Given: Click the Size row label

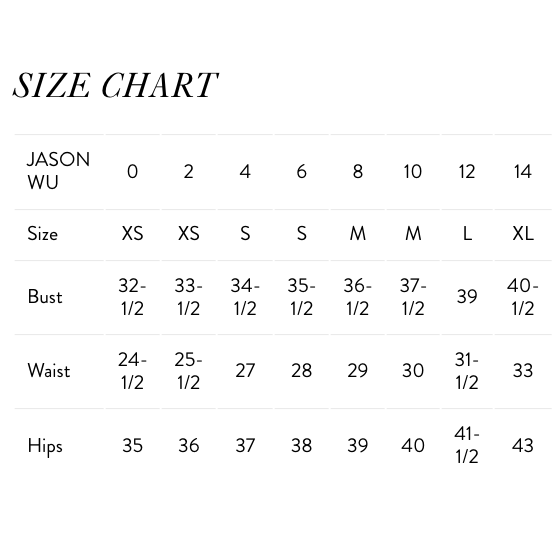Looking at the screenshot, I should 42,234.
